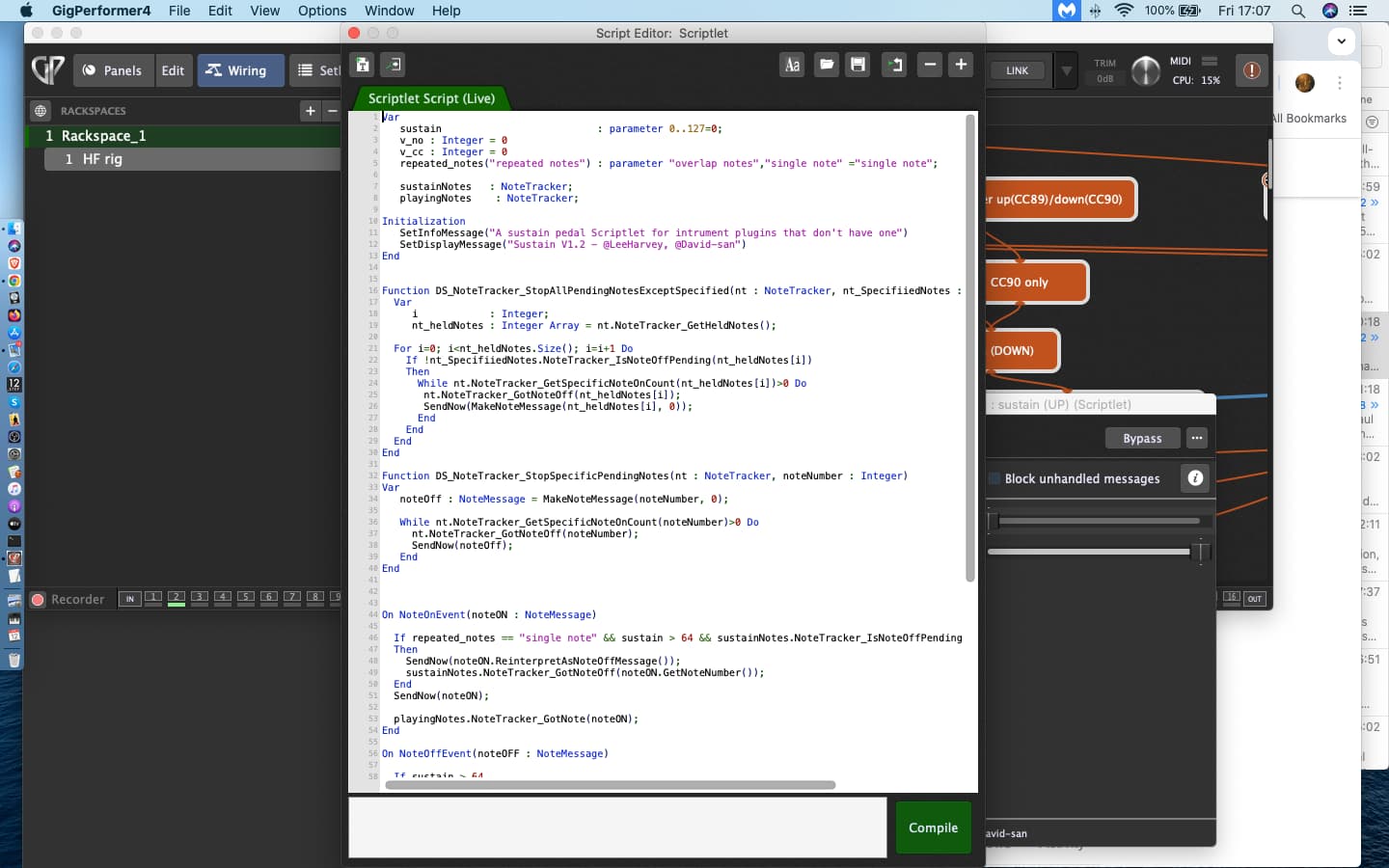Viewport: 1389px width, 868px height.
Task: Open the View menu
Action: tap(264, 11)
